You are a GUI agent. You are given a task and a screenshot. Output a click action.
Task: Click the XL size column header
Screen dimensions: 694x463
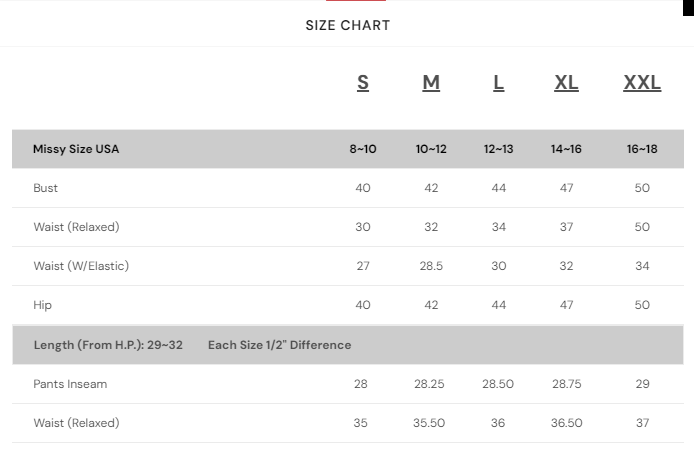click(566, 82)
